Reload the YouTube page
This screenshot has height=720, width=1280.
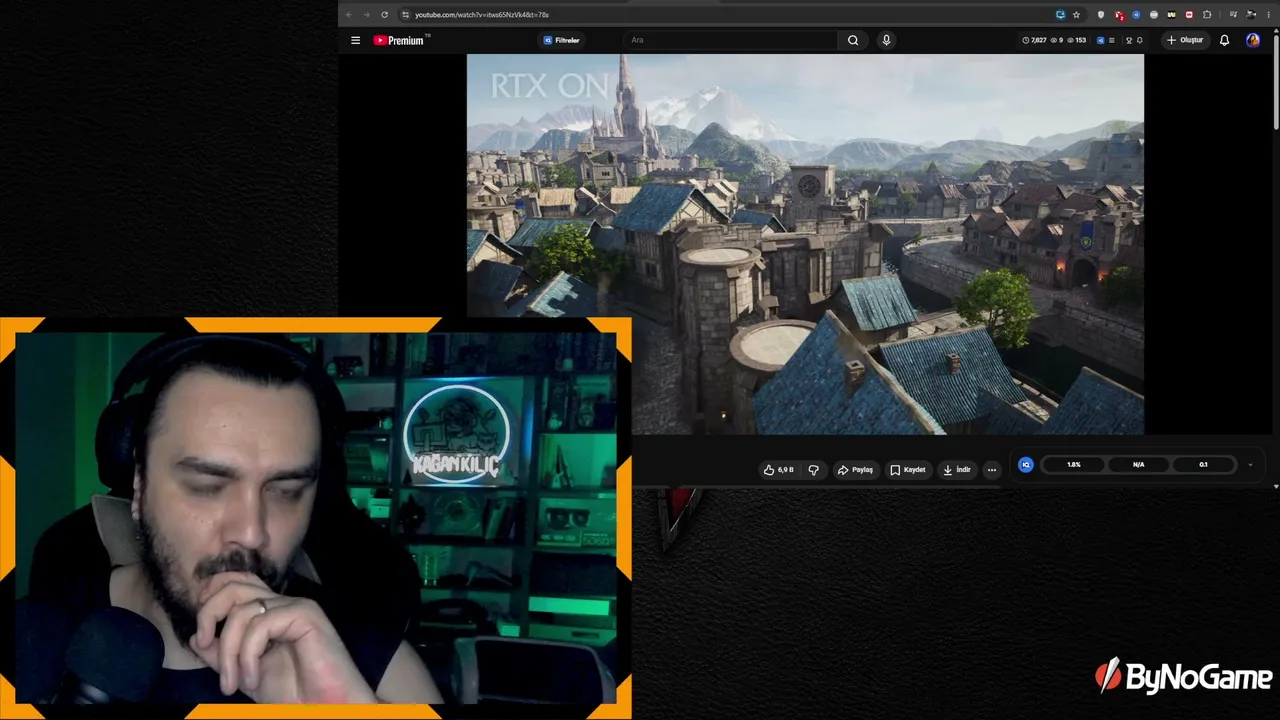pyautogui.click(x=384, y=15)
